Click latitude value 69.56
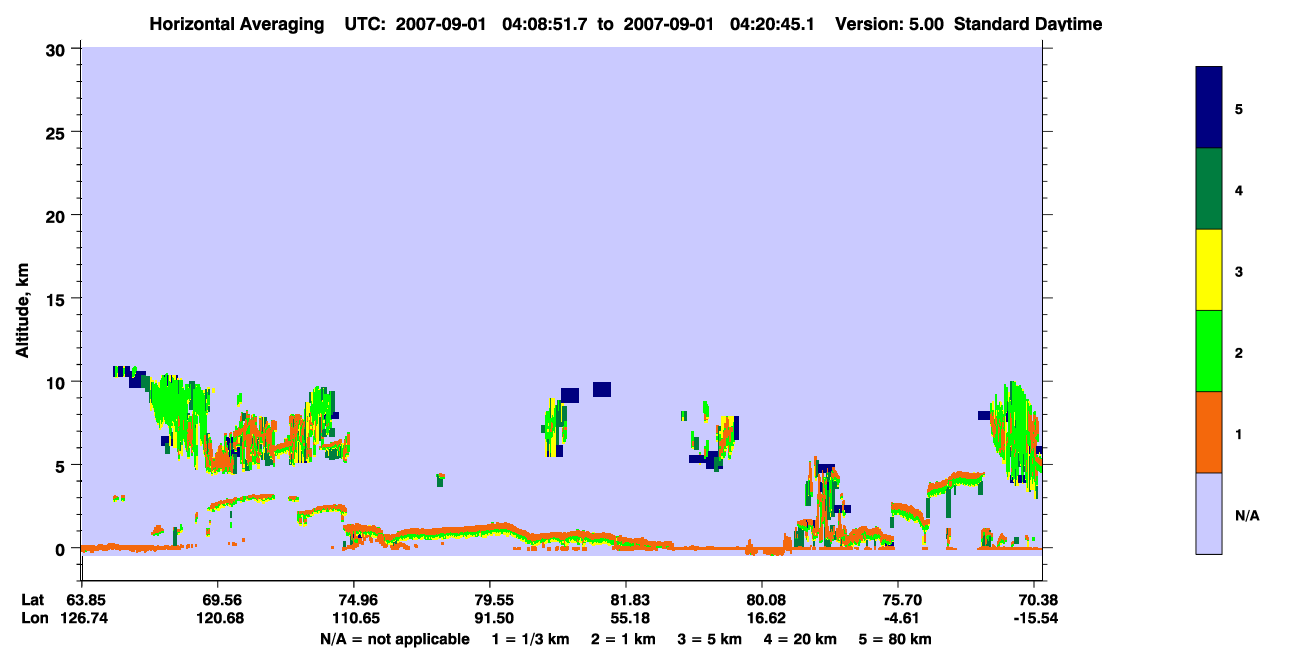Screen dimensions: 1300x667 click(218, 600)
